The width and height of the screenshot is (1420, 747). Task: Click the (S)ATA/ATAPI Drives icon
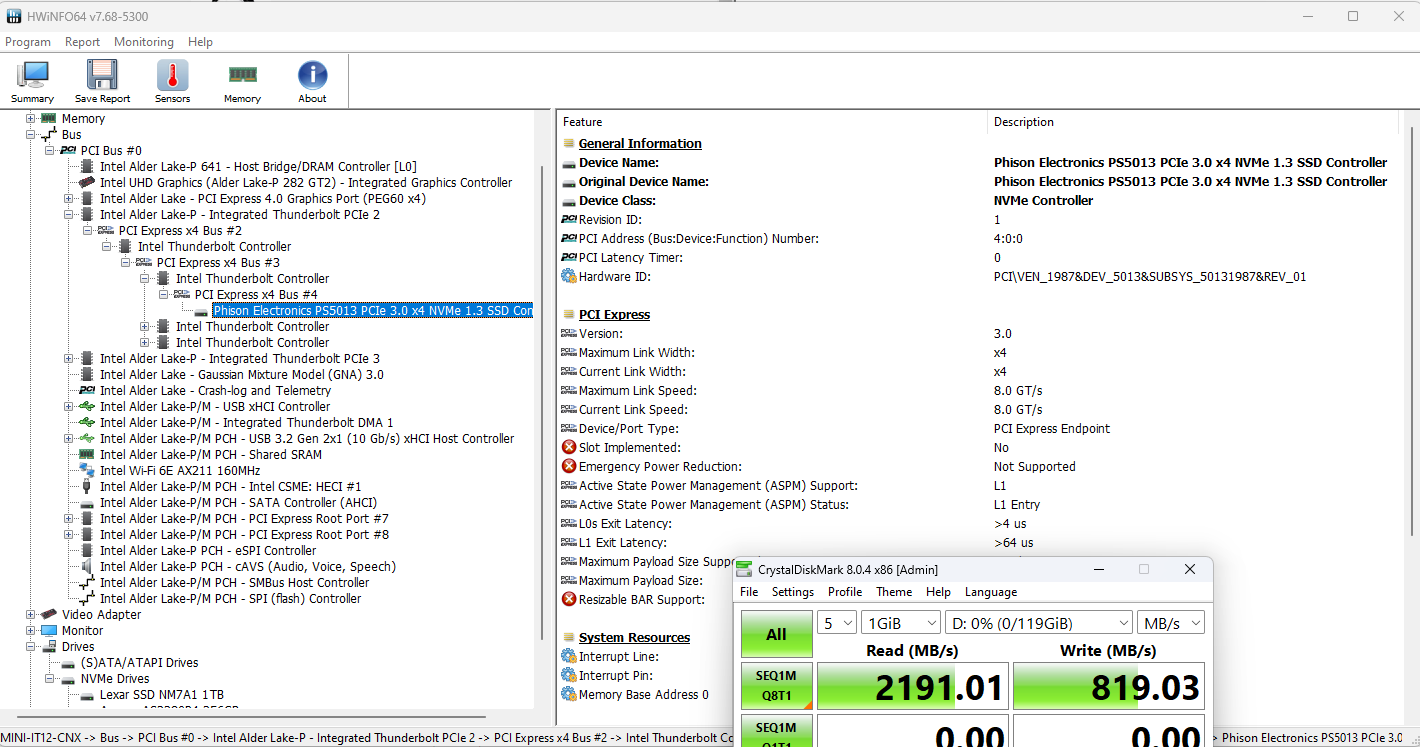pos(68,663)
